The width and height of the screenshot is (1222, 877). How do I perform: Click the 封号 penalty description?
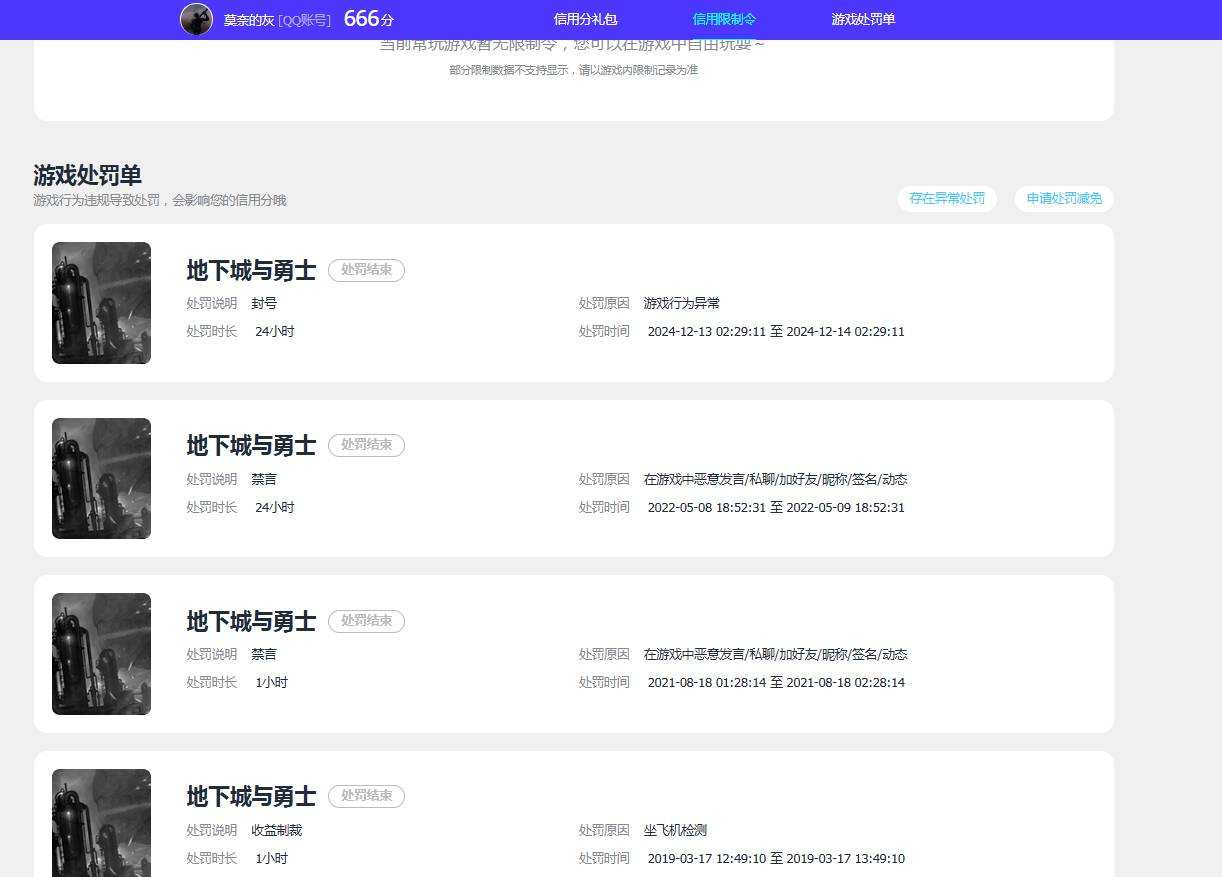pyautogui.click(x=264, y=303)
